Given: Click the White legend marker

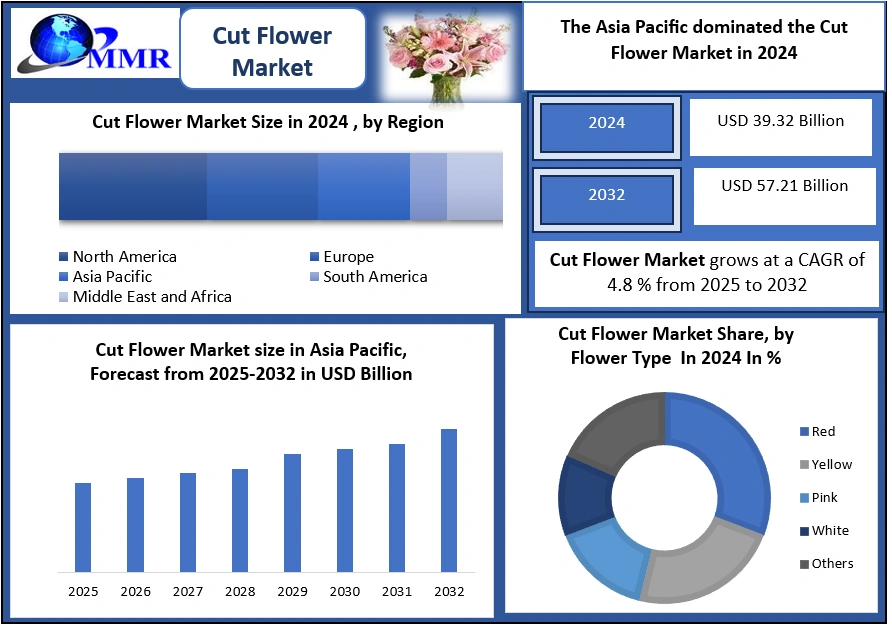Looking at the screenshot, I should (804, 531).
